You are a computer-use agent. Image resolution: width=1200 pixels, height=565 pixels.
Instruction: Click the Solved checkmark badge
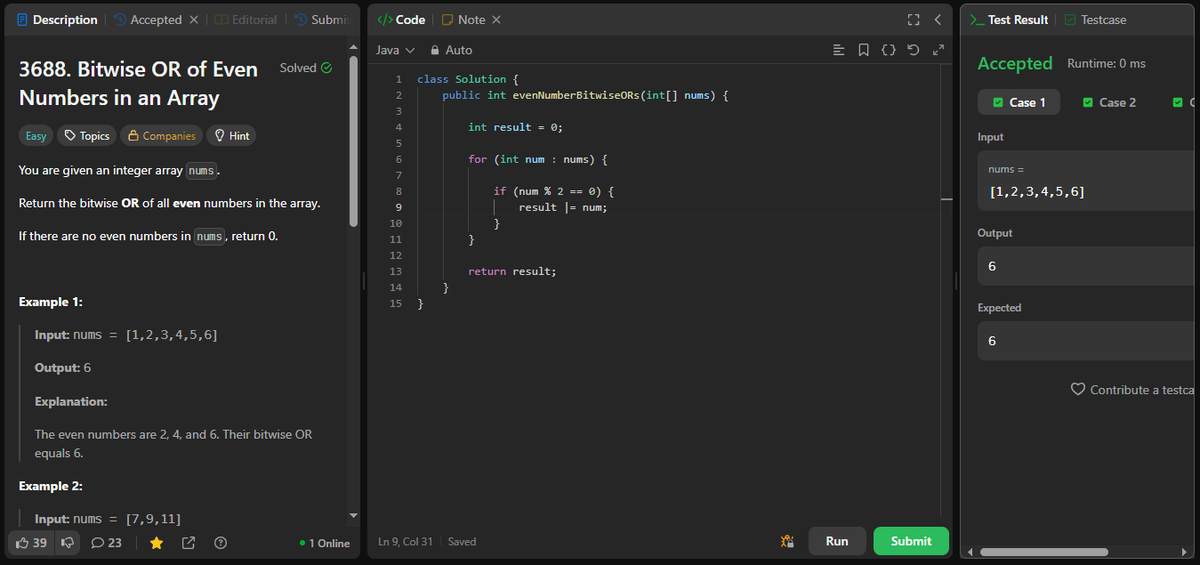306,68
